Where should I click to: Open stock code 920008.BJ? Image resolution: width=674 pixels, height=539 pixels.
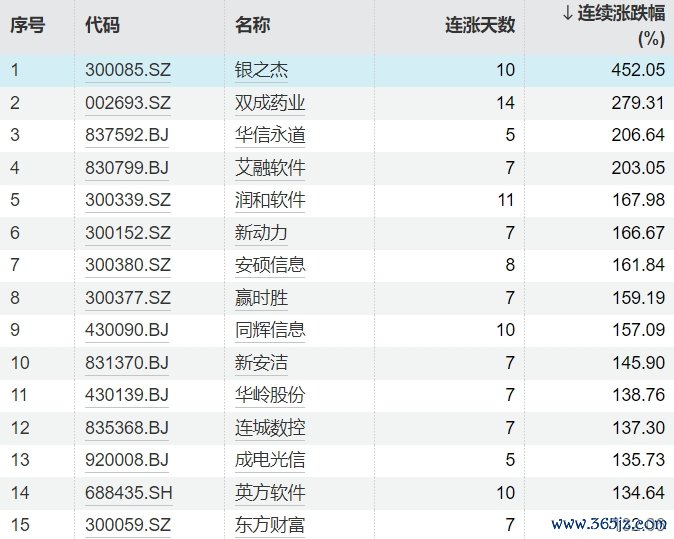(x=127, y=460)
